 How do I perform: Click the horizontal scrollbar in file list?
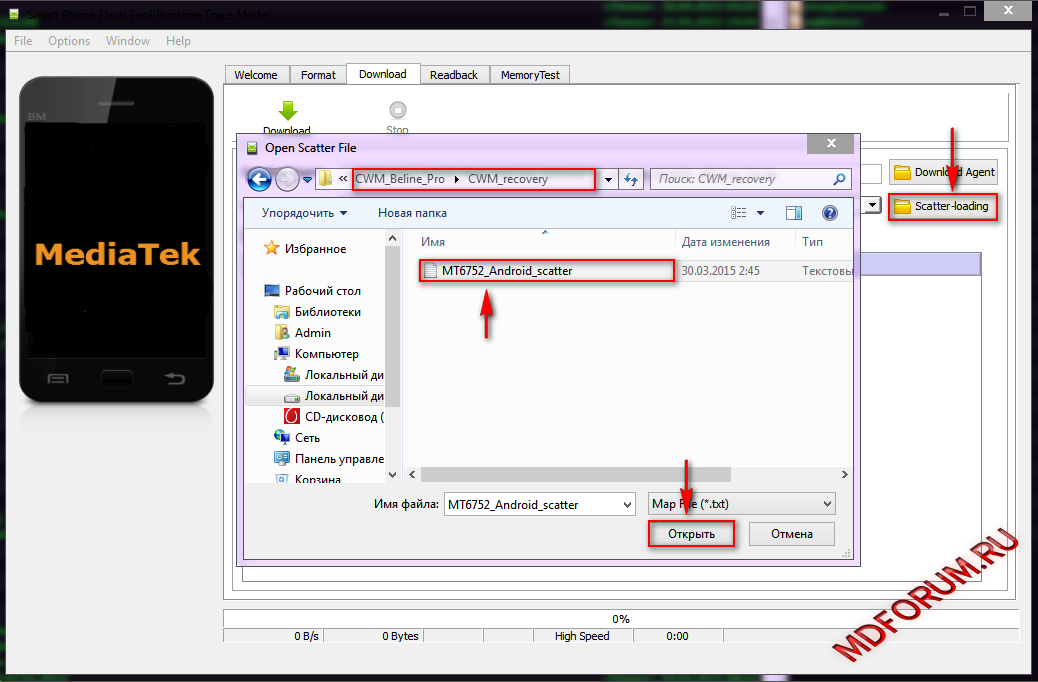(x=575, y=475)
